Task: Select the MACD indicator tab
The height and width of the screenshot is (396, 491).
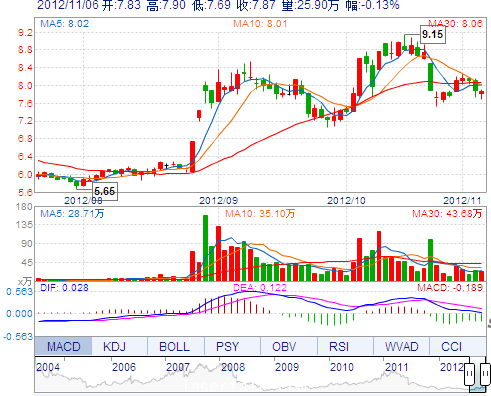Action: tap(63, 347)
